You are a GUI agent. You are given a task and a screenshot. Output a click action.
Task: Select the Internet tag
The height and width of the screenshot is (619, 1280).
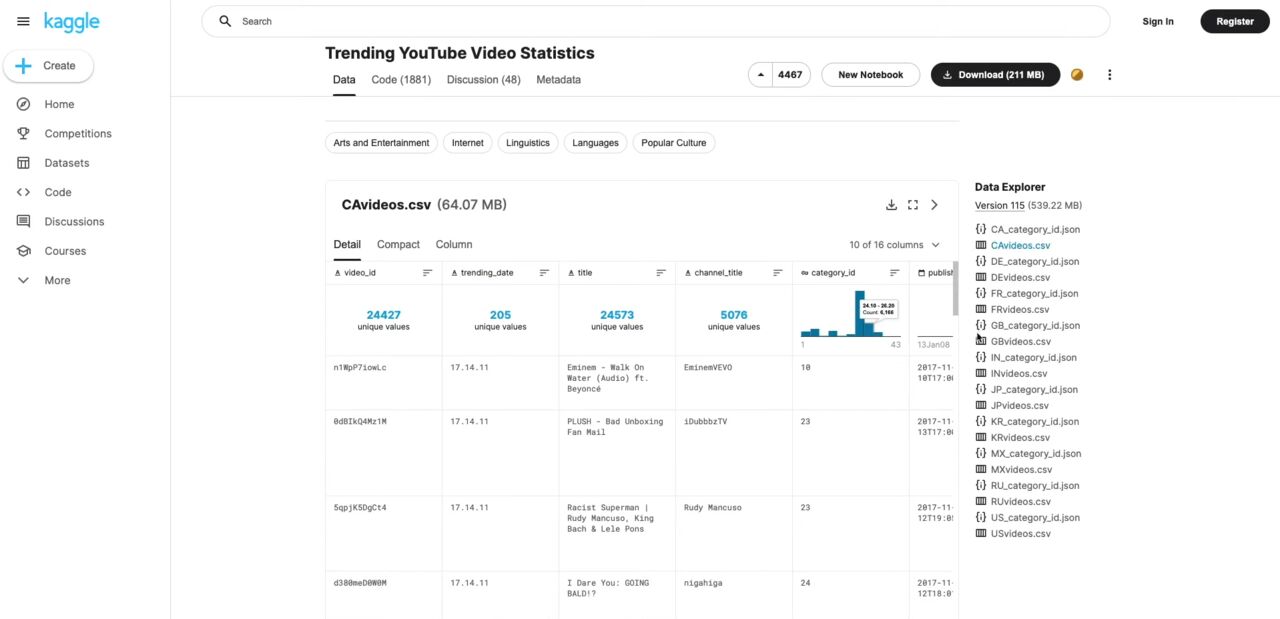(467, 143)
